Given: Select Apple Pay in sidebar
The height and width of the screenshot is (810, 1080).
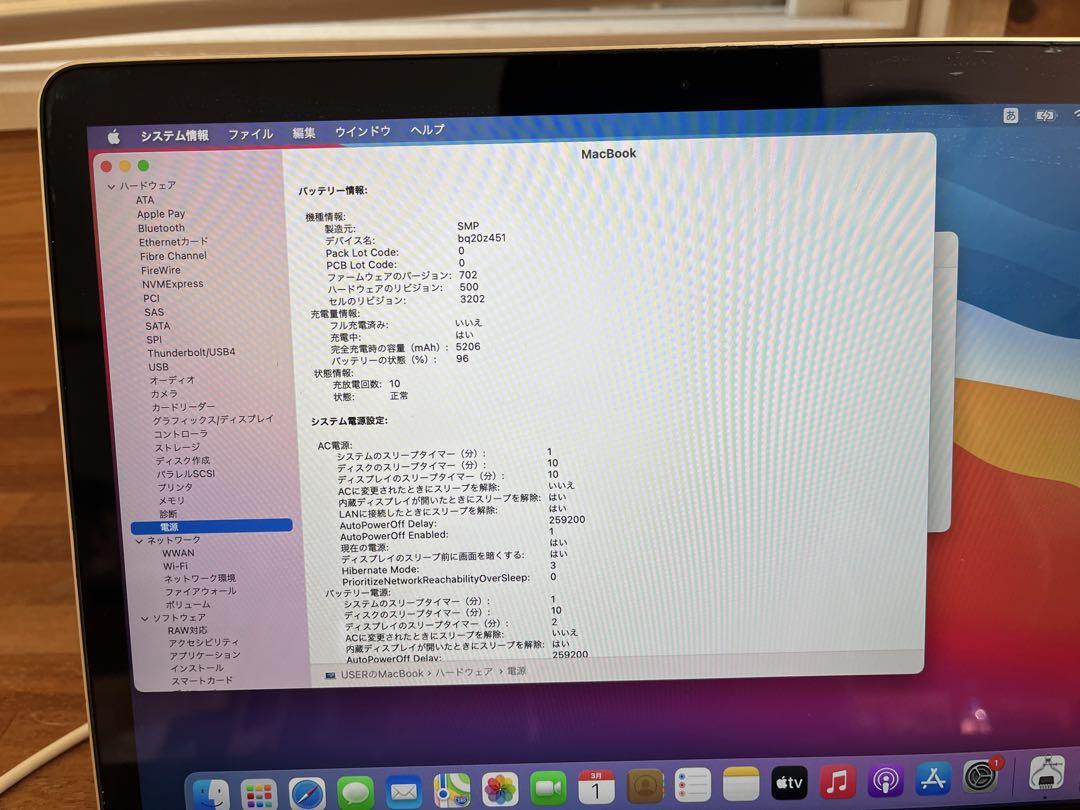Looking at the screenshot, I should click(x=160, y=214).
